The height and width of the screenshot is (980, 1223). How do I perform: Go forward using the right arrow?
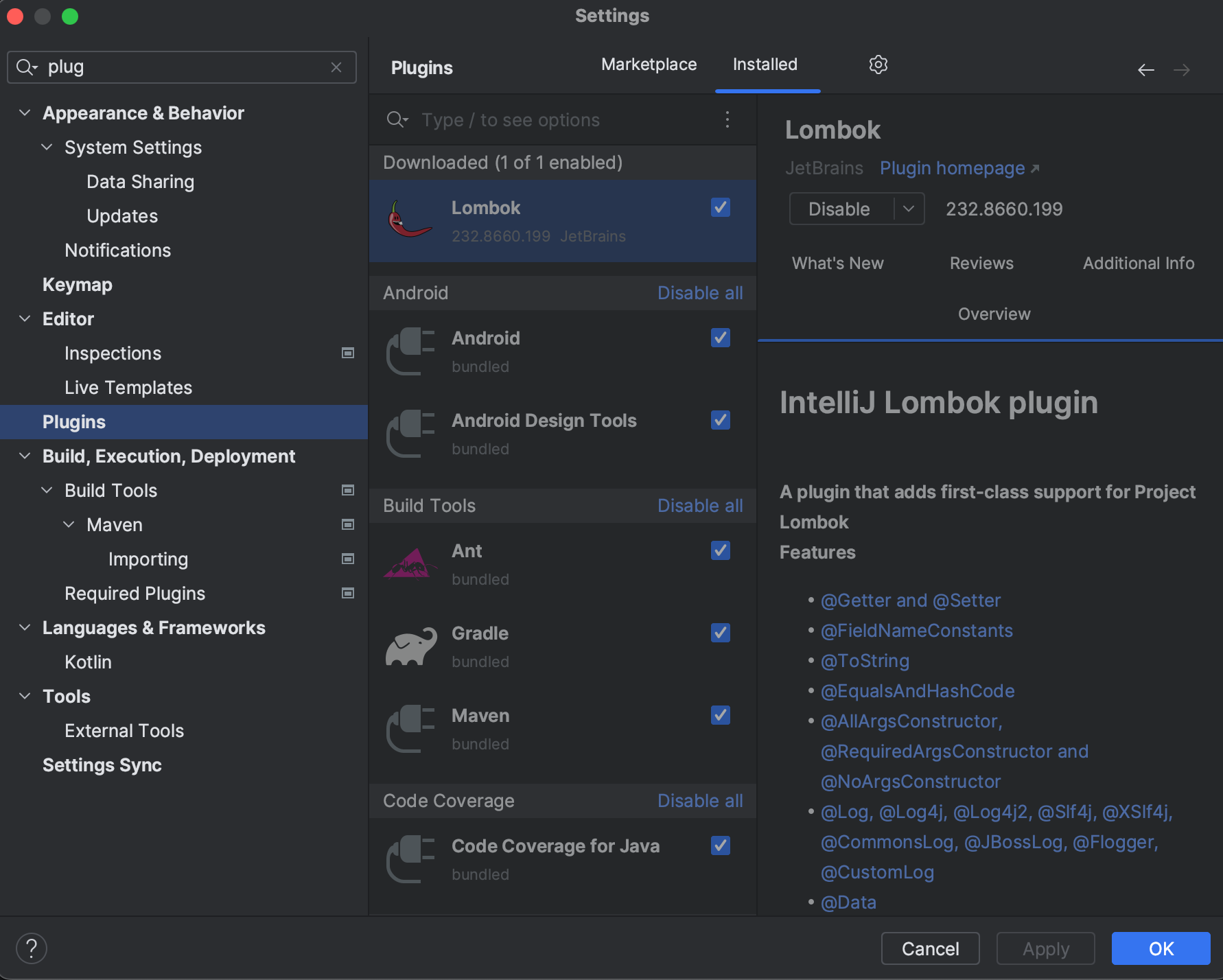(x=1181, y=70)
